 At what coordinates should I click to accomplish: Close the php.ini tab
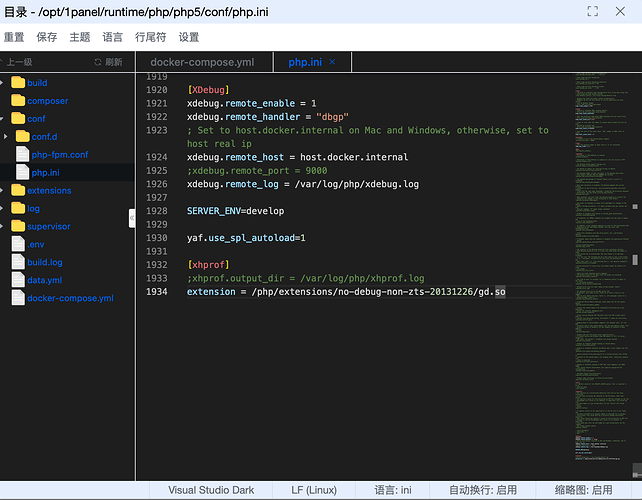coord(332,62)
